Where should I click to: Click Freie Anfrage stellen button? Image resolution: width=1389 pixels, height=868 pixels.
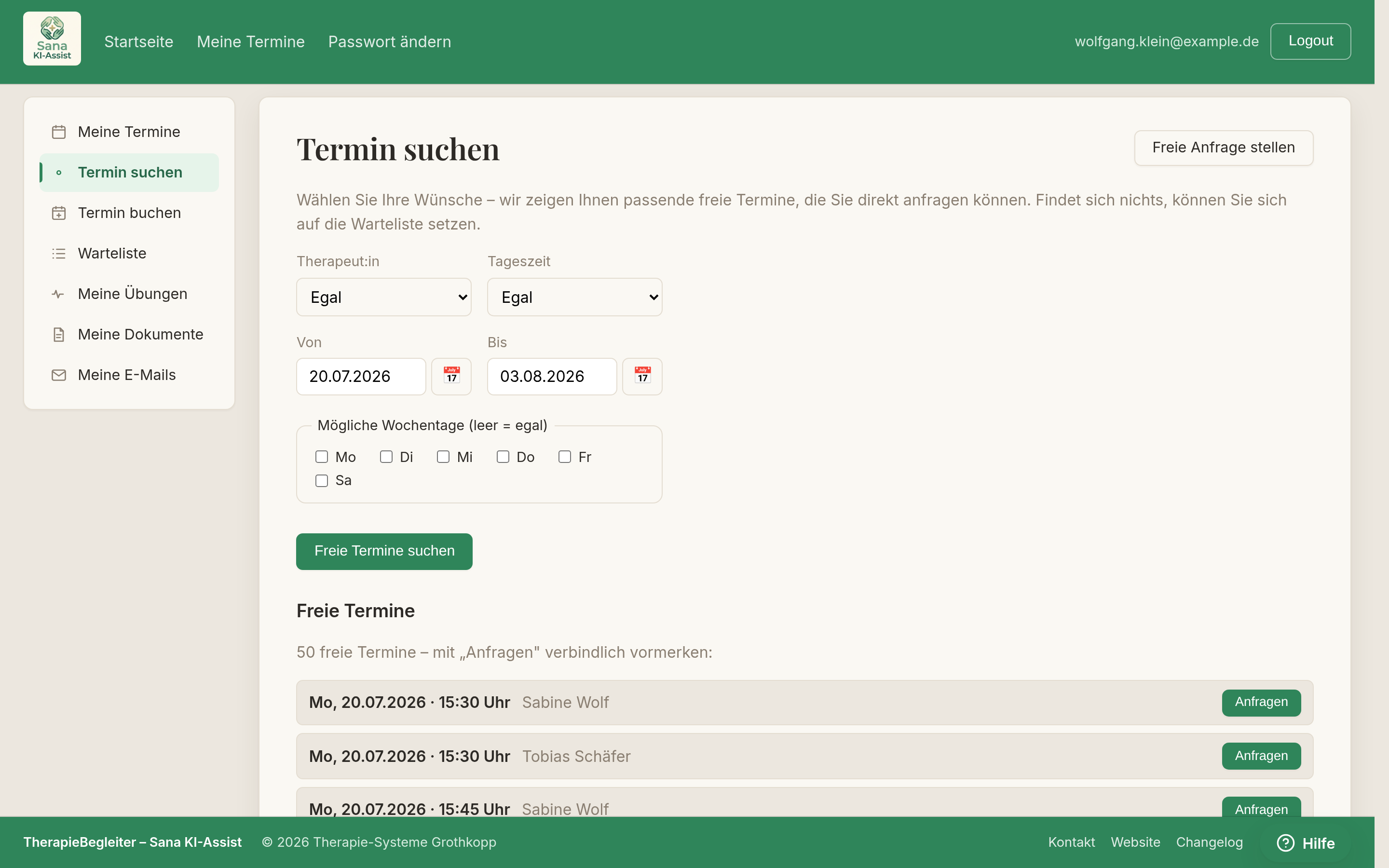tap(1224, 148)
